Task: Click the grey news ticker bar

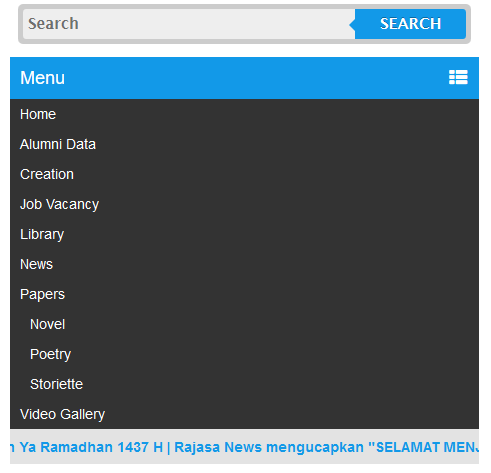Action: pyautogui.click(x=244, y=447)
